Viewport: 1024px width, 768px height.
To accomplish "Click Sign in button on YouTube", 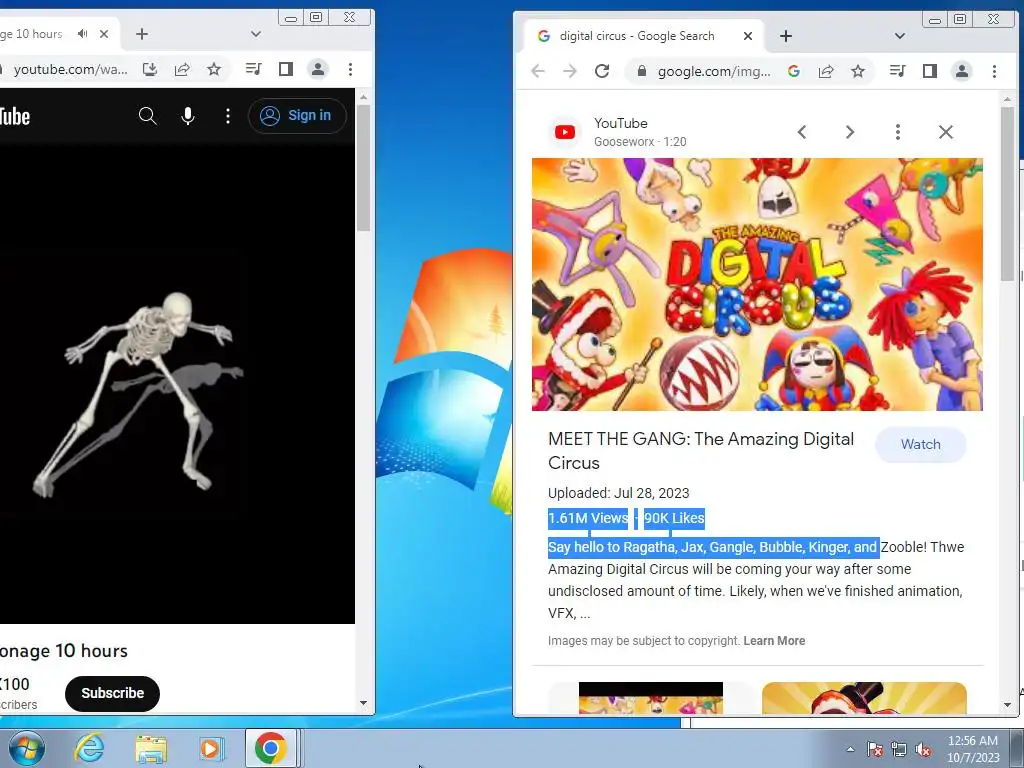I will click(x=296, y=116).
